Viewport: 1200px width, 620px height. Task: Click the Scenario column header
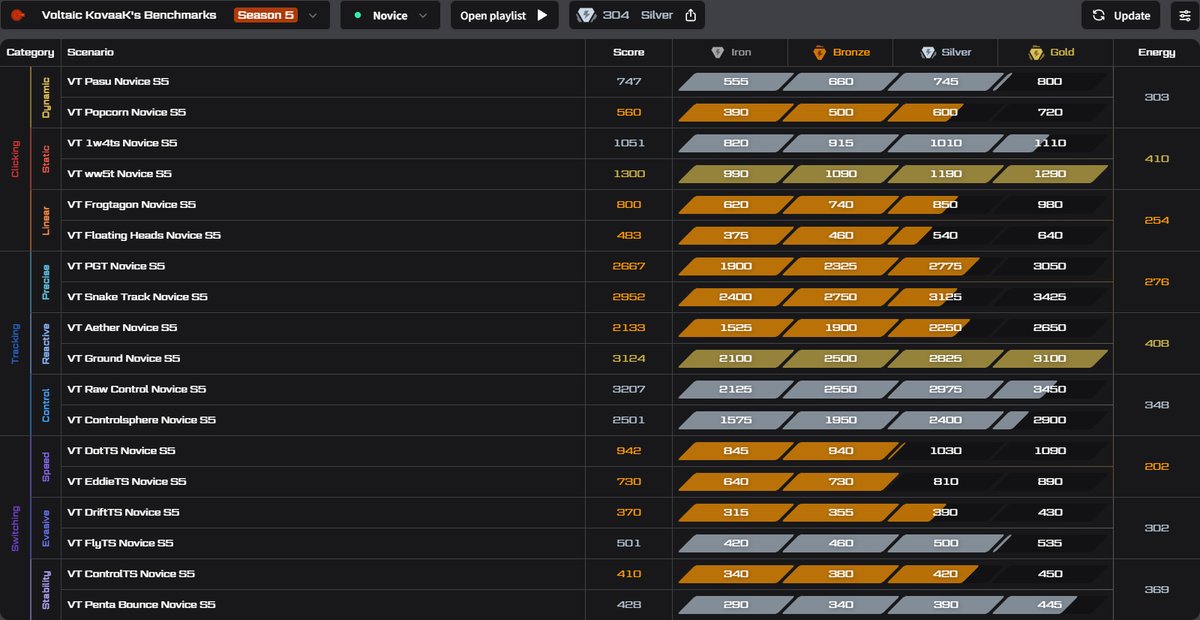(90, 52)
